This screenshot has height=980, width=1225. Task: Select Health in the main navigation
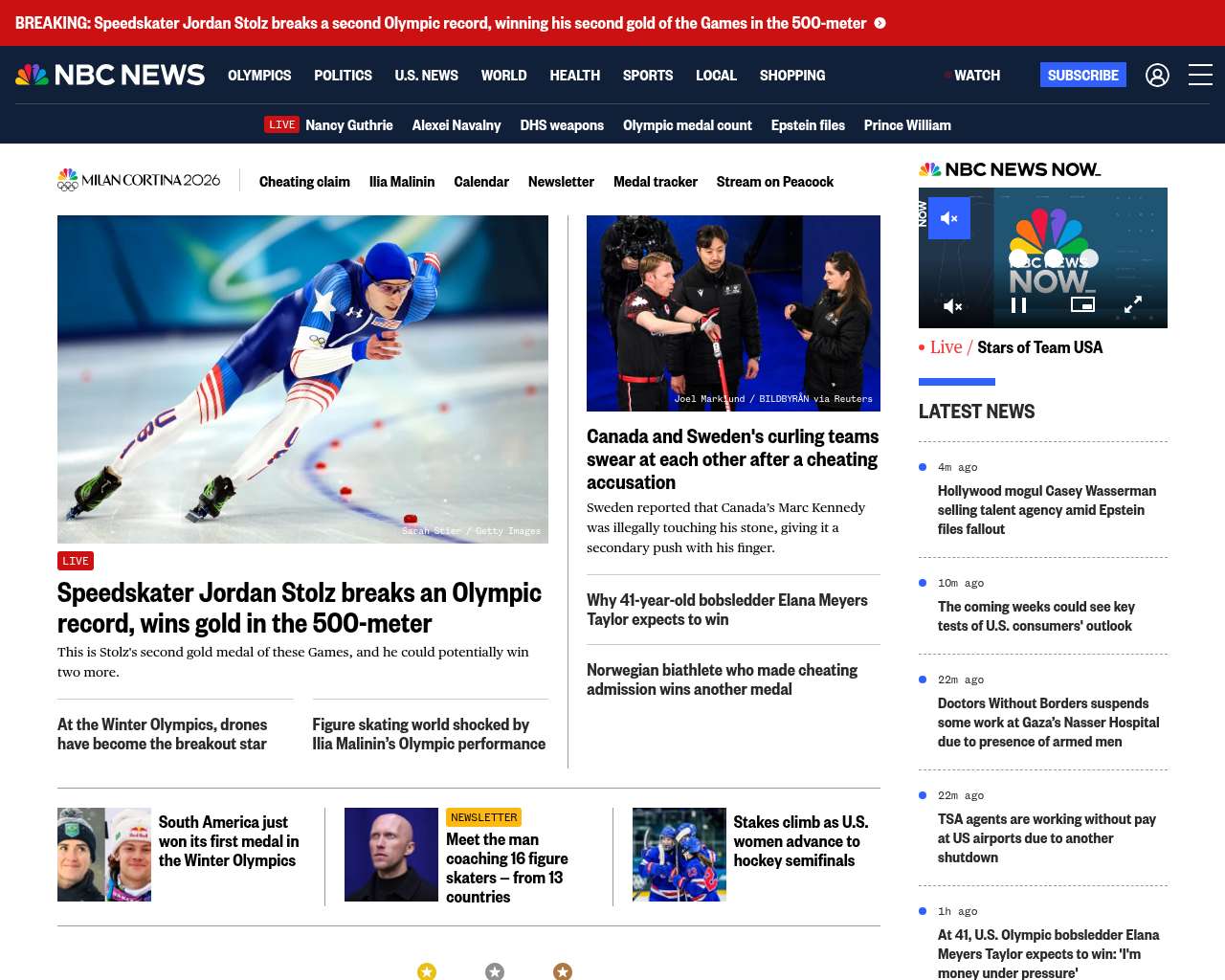(575, 75)
